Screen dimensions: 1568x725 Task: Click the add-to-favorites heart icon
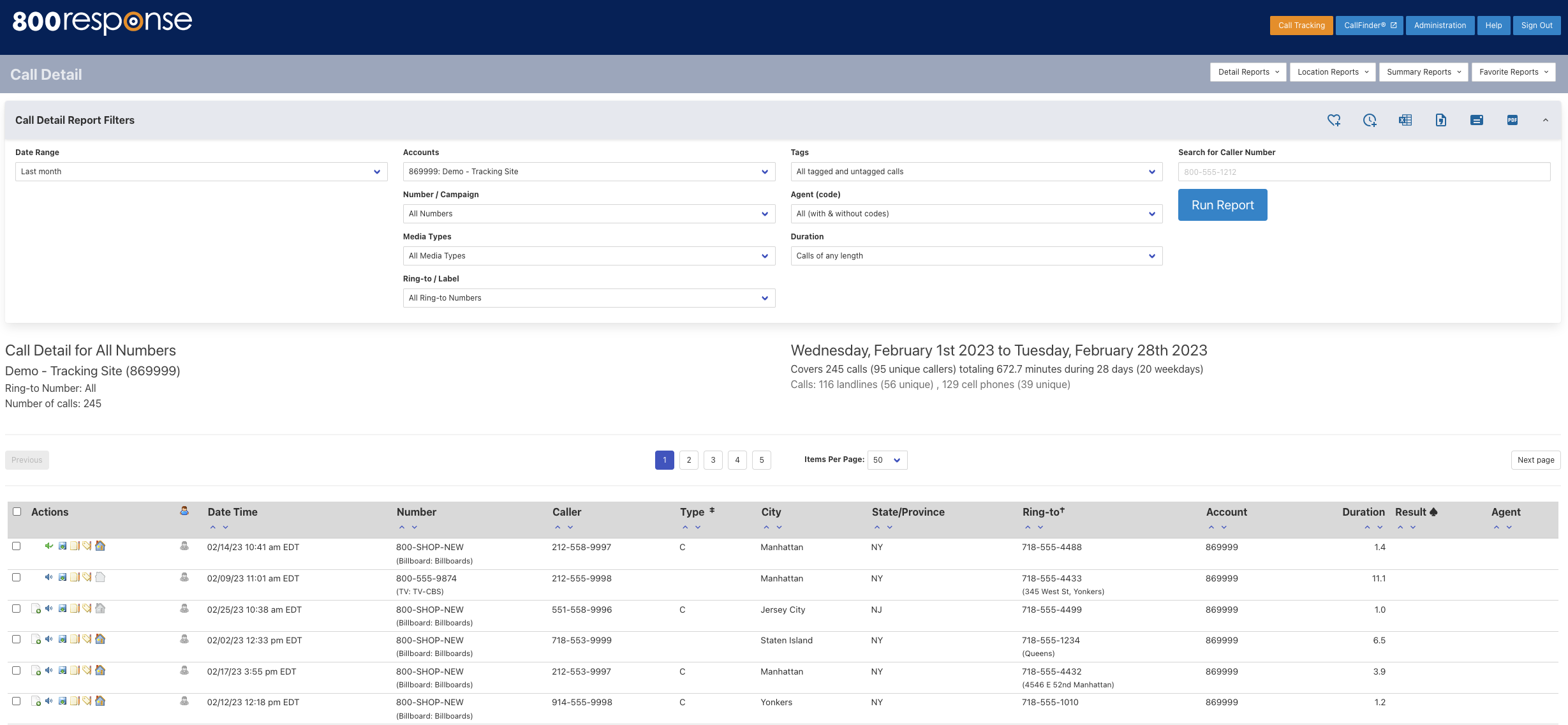(1333, 120)
